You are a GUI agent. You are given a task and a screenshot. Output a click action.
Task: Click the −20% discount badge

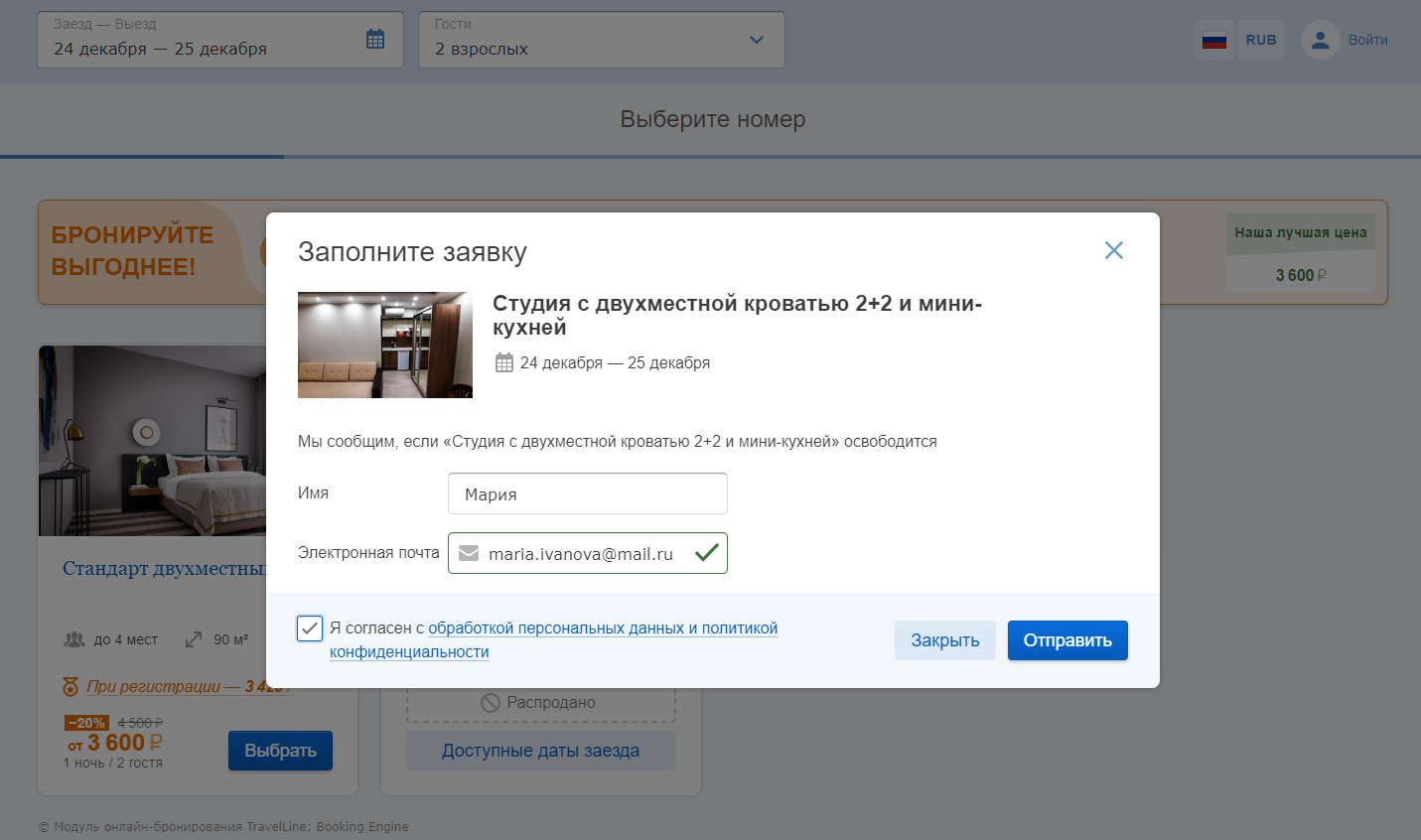[x=87, y=723]
